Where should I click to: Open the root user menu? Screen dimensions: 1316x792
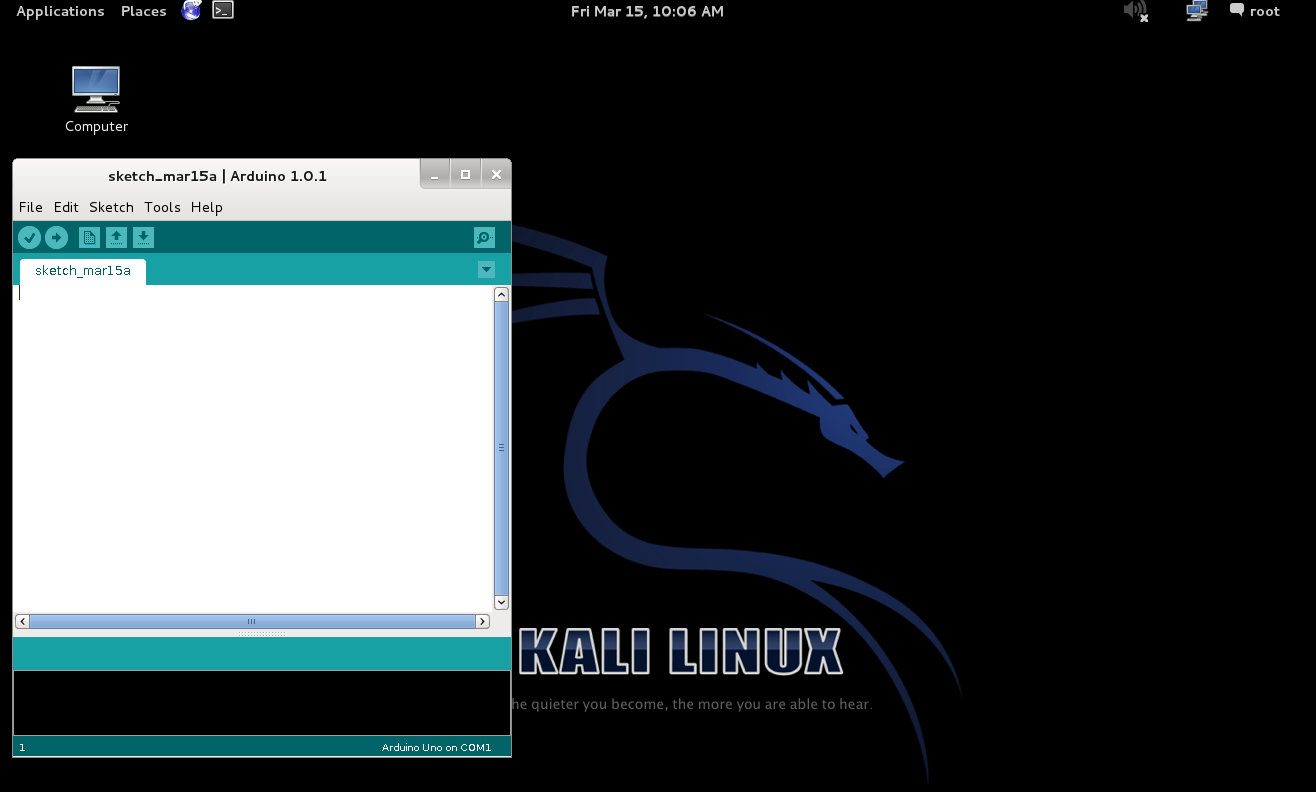point(1255,11)
